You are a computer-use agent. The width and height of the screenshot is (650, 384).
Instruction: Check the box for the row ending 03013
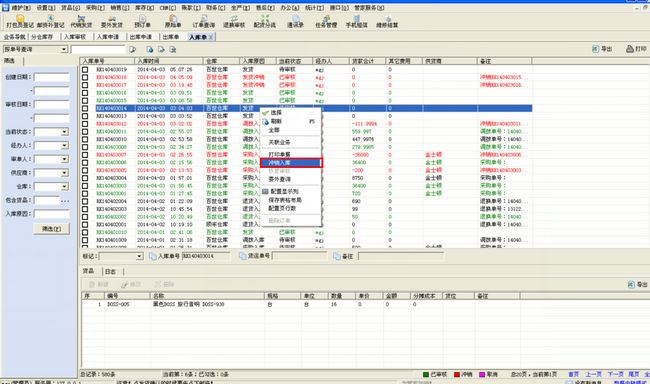[x=85, y=116]
